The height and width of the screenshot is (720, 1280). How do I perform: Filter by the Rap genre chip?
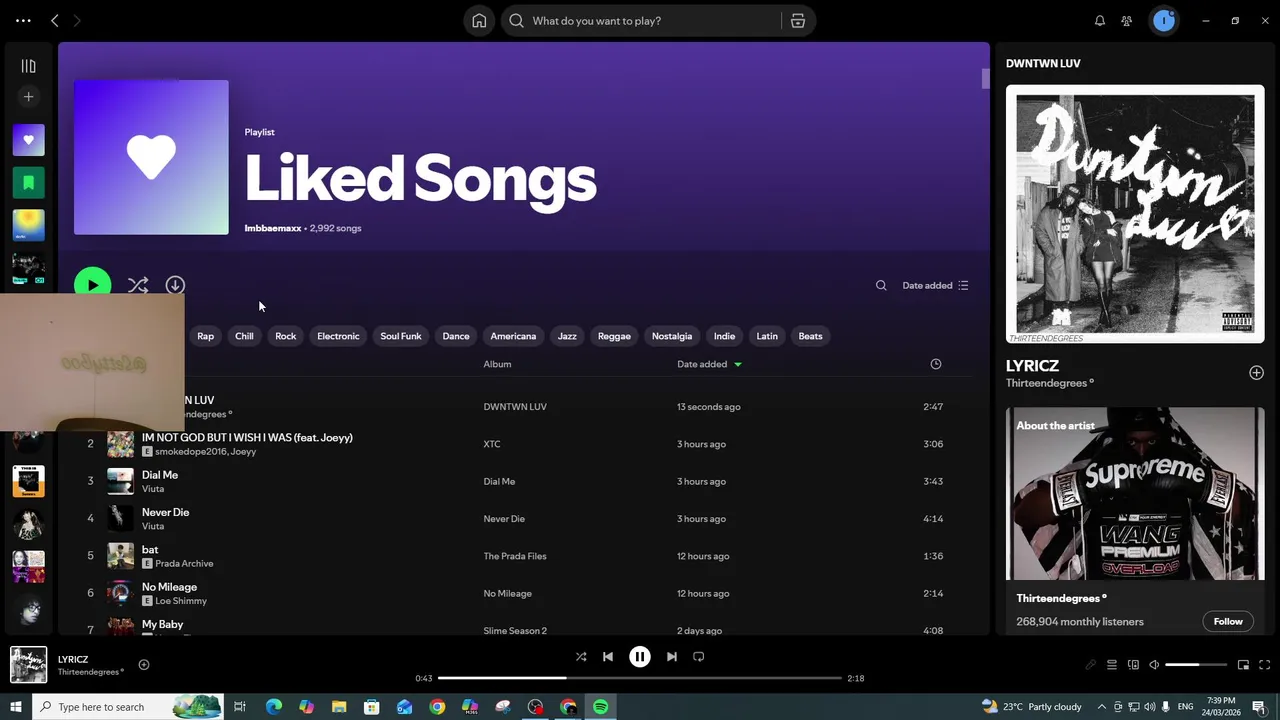coord(205,336)
